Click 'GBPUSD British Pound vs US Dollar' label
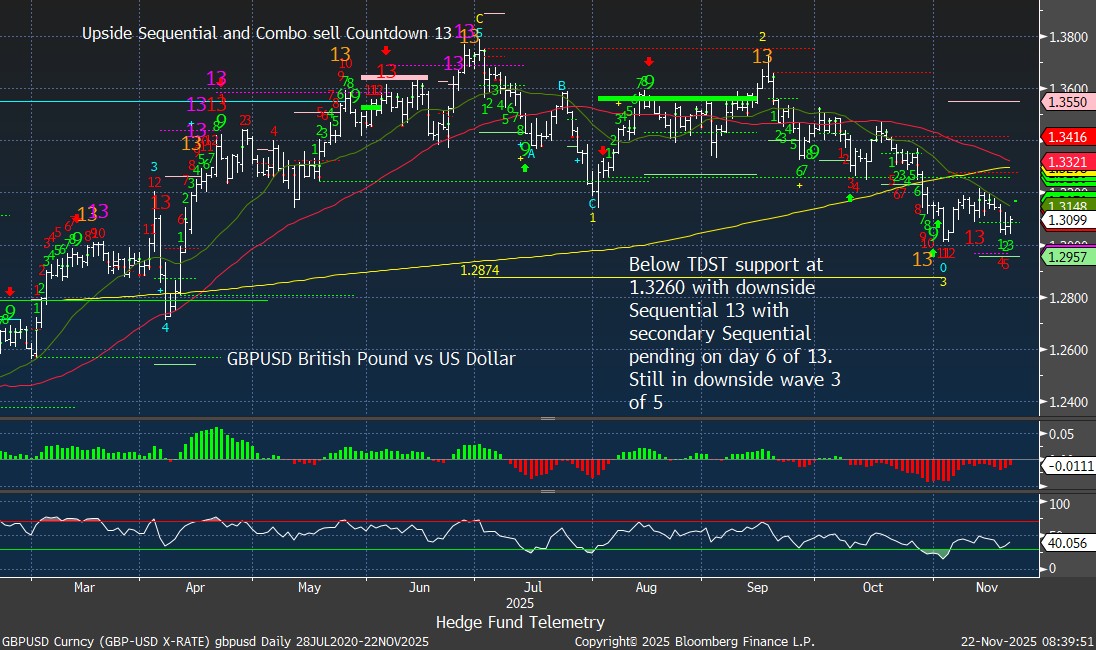Viewport: 1096px width, 650px height. click(x=371, y=358)
